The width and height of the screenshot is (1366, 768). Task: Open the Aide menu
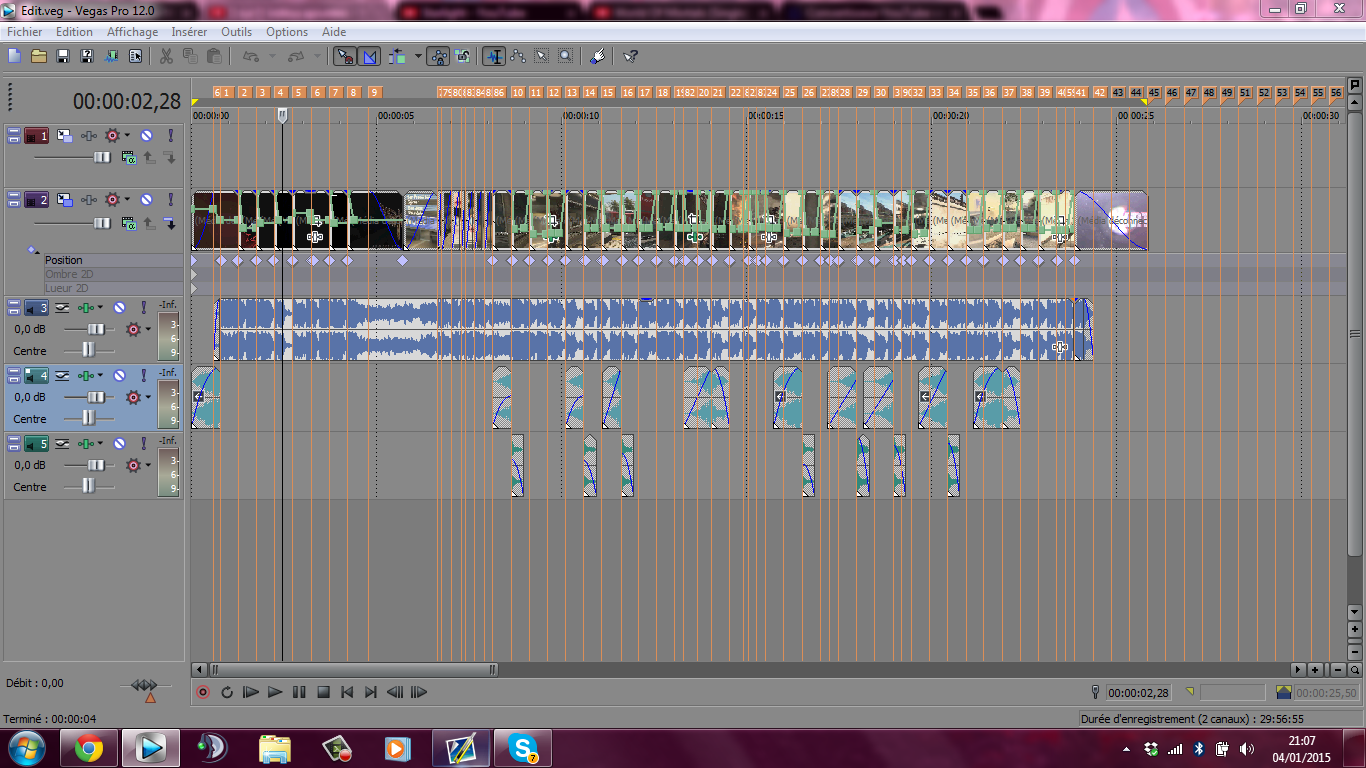pyautogui.click(x=334, y=32)
